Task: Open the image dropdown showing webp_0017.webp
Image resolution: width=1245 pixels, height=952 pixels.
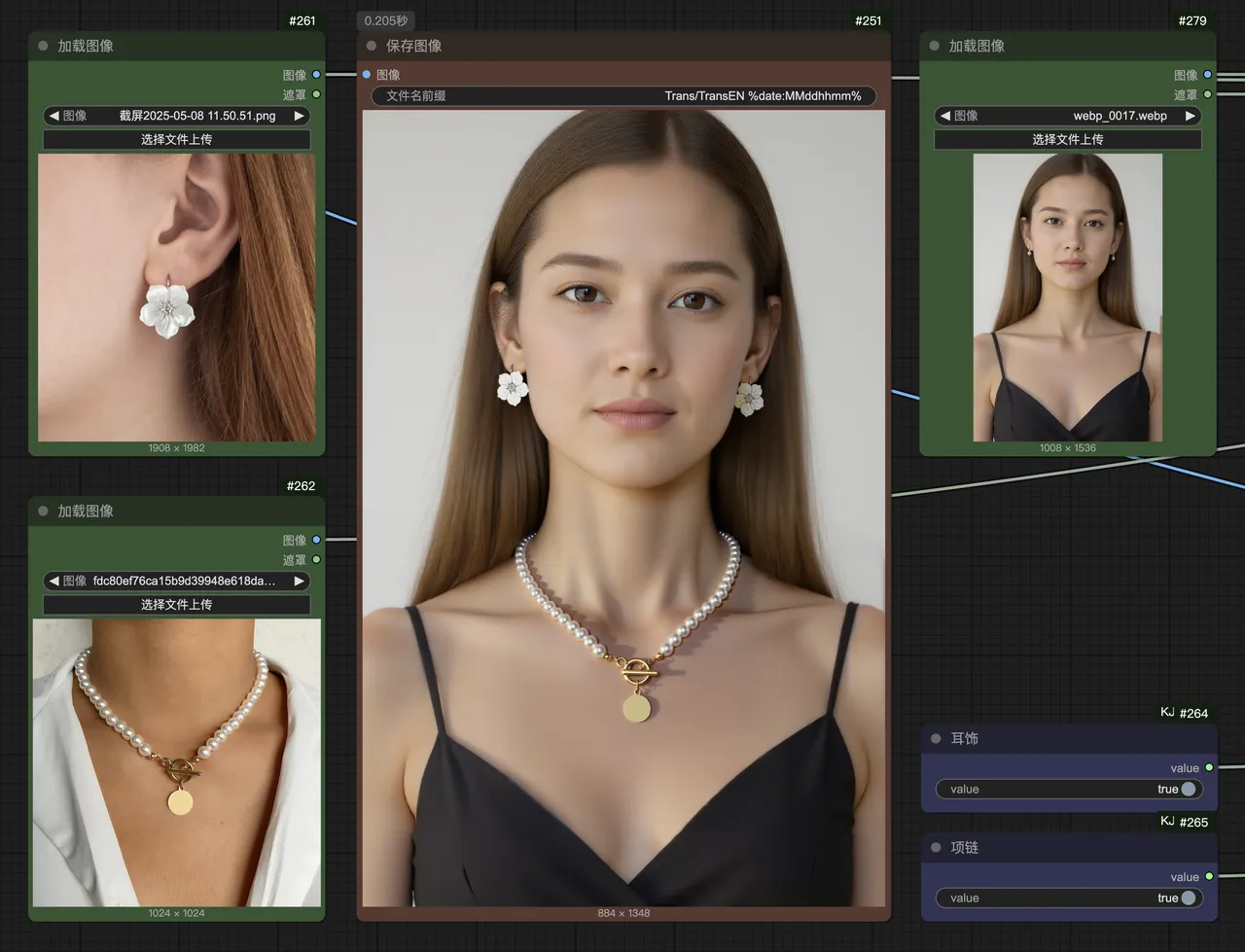Action: [1067, 116]
